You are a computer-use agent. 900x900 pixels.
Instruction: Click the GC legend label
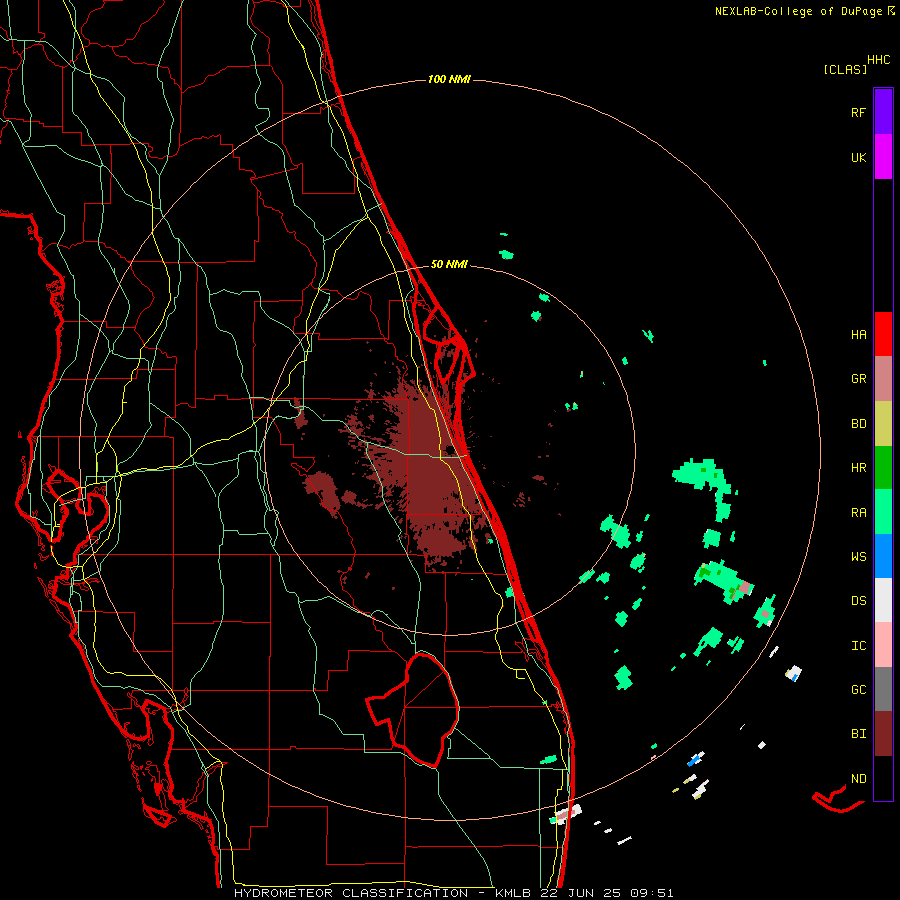[x=858, y=689]
